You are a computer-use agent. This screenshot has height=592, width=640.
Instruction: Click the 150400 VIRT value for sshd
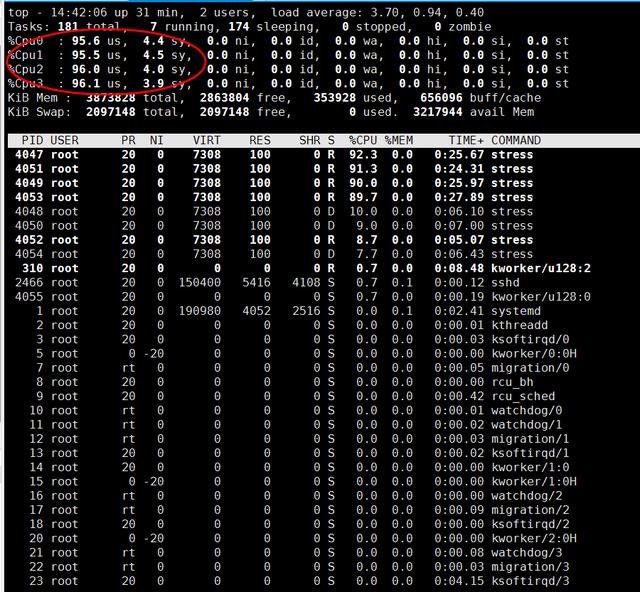tap(200, 283)
